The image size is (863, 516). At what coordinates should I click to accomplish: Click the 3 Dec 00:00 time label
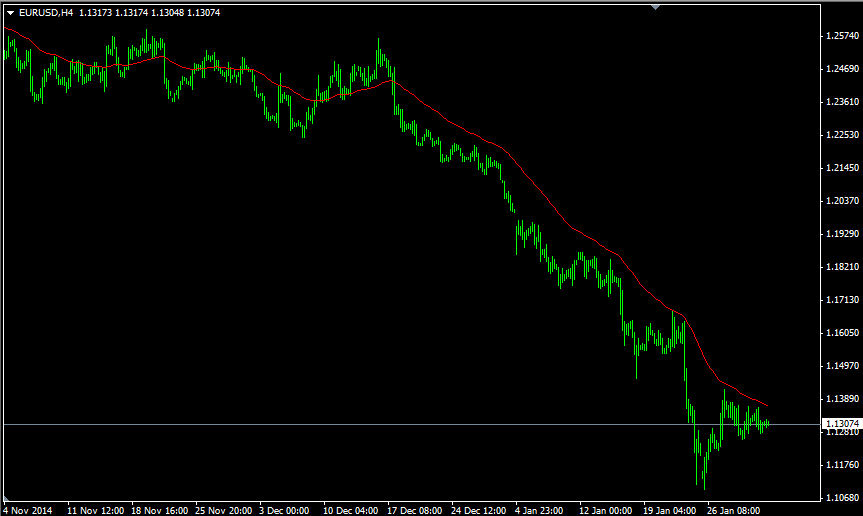pyautogui.click(x=284, y=510)
